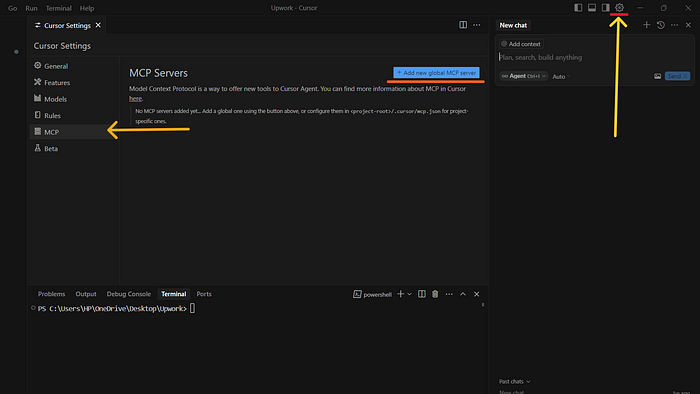Show chat history clock icon

[x=661, y=25]
